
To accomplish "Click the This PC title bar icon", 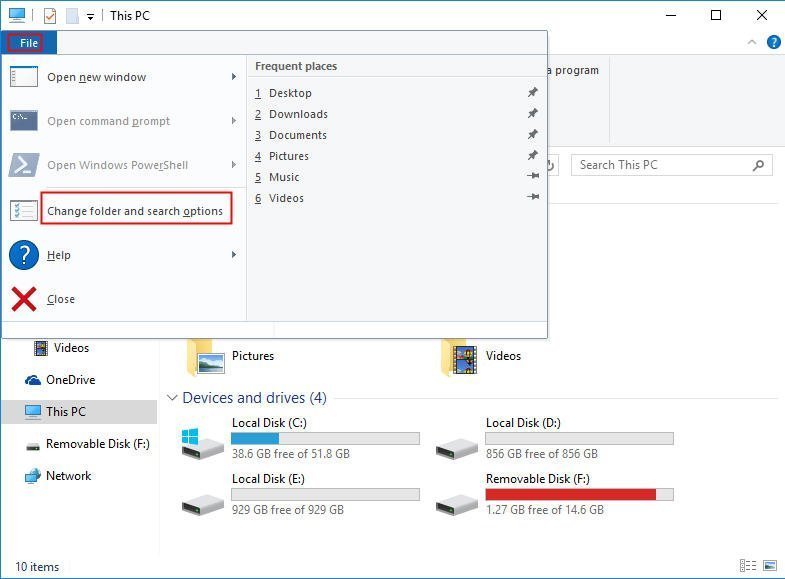I will click(x=17, y=15).
